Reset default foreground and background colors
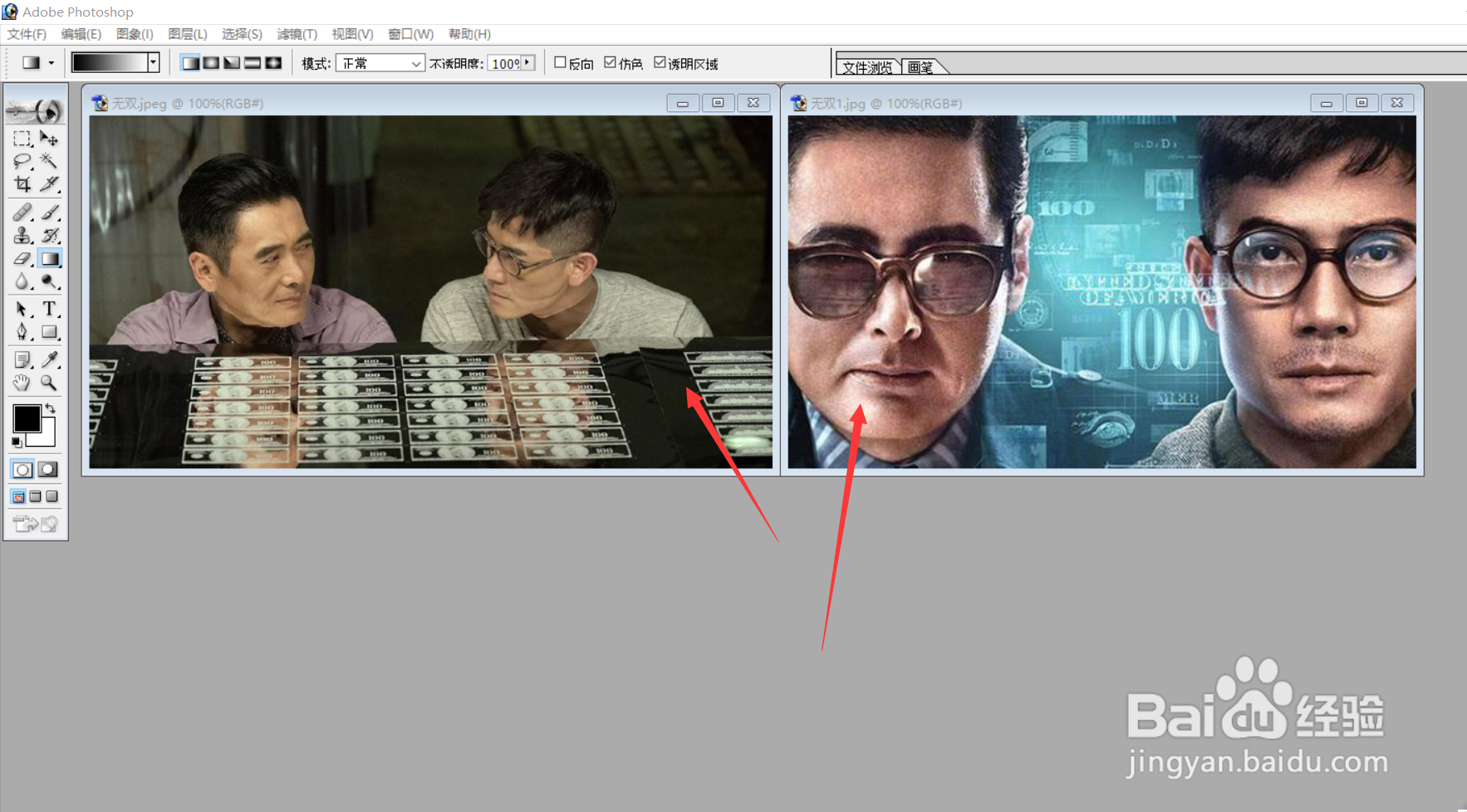This screenshot has width=1467, height=812. tap(17, 442)
